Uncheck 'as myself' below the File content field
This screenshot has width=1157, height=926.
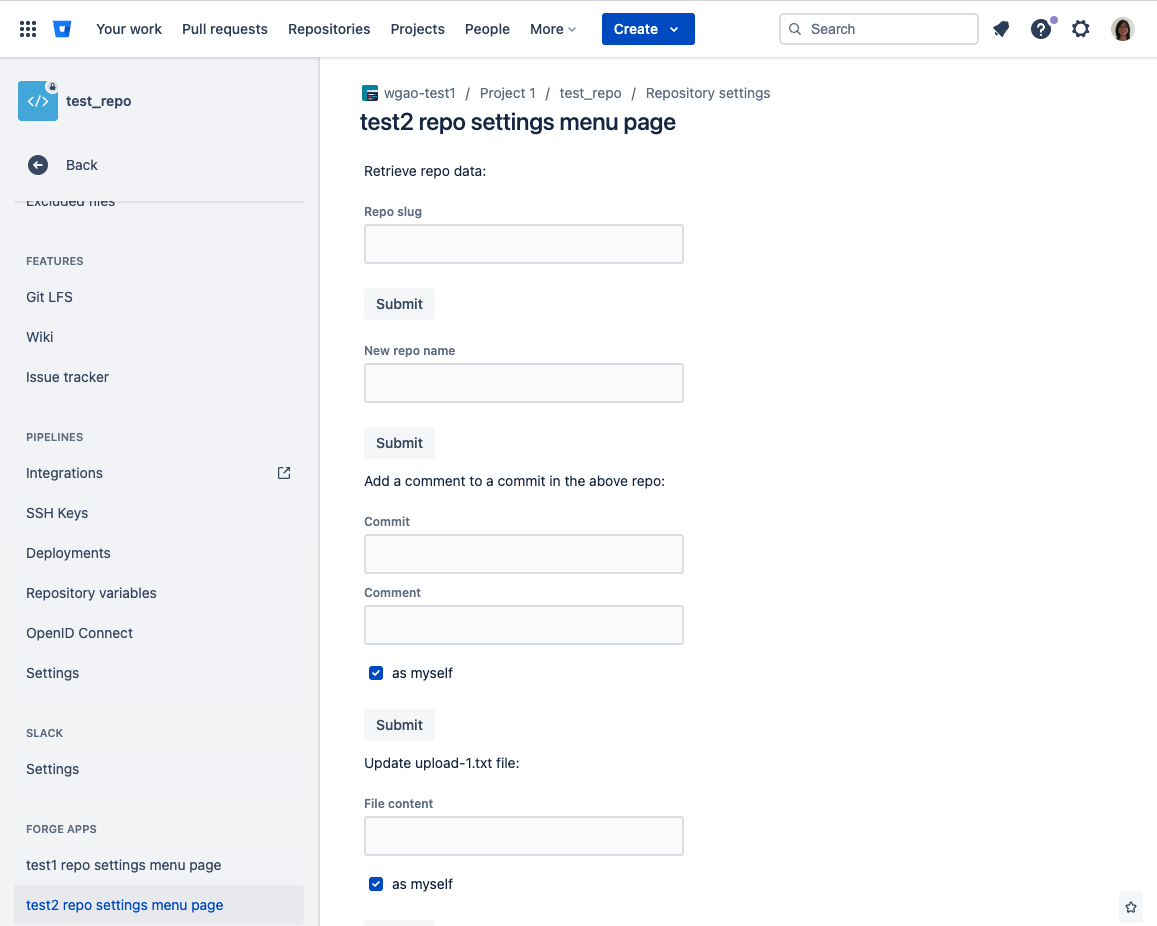click(376, 884)
